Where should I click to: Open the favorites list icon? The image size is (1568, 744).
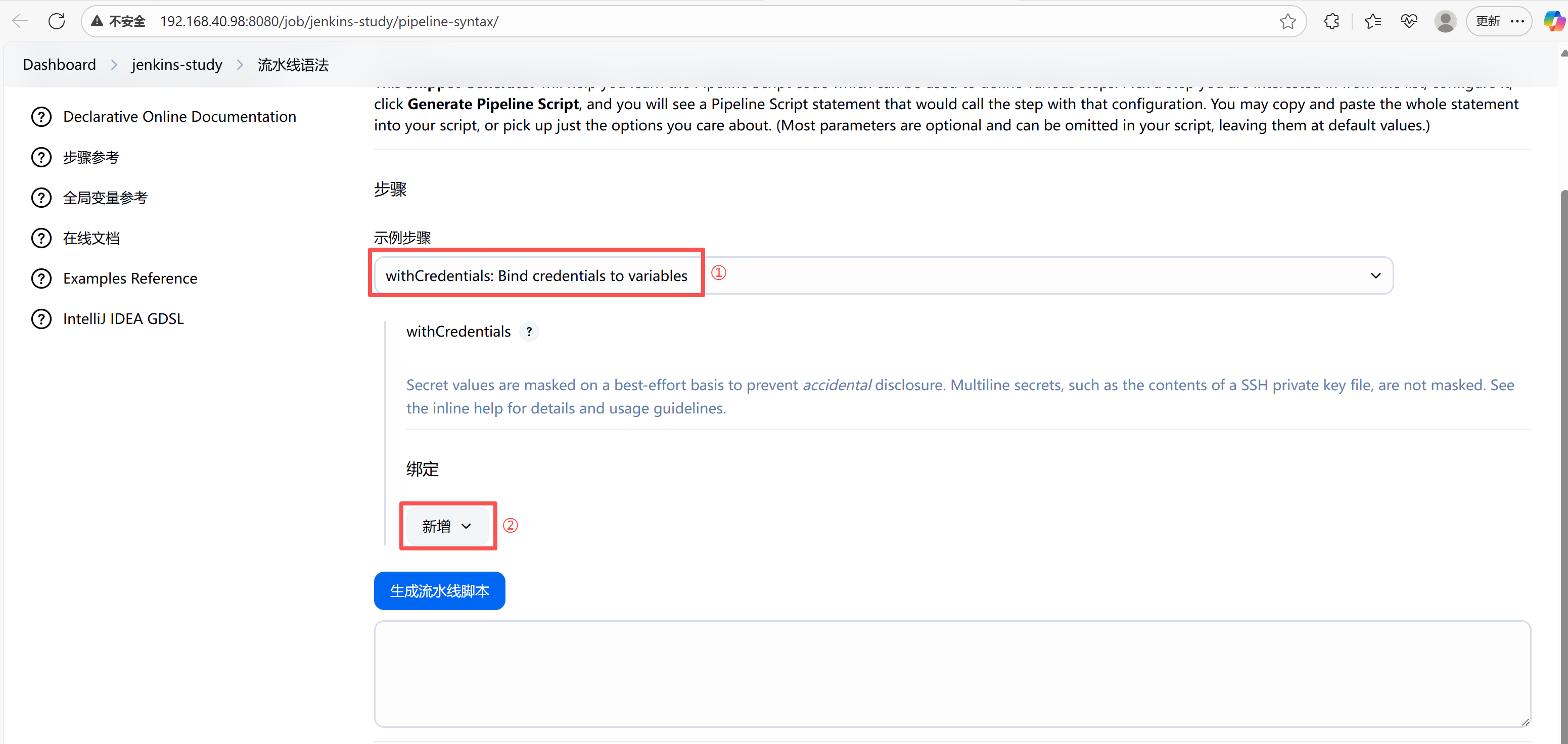(x=1372, y=21)
